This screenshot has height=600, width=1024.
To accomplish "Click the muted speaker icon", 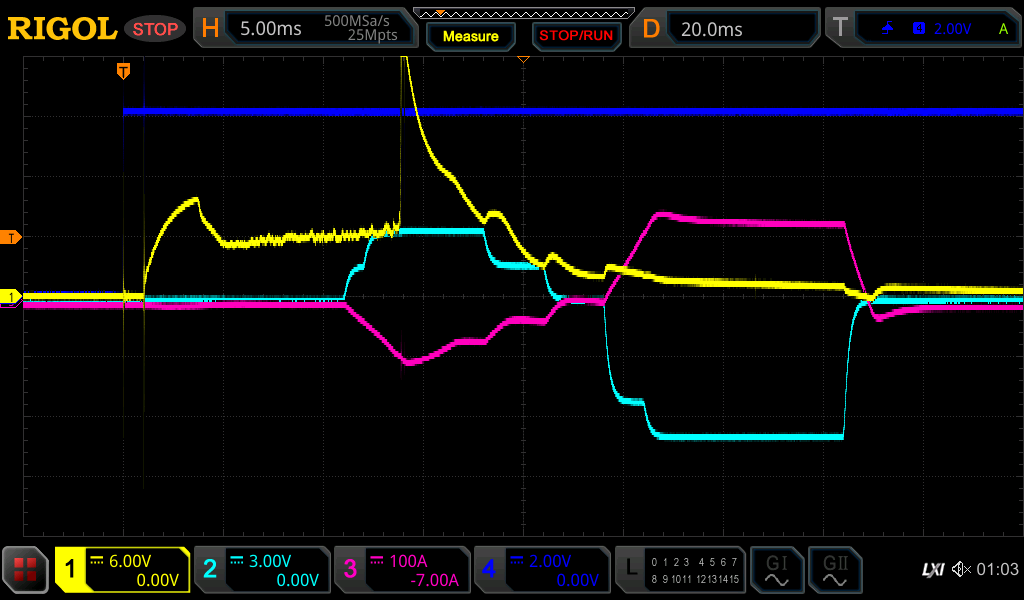I will coord(961,570).
